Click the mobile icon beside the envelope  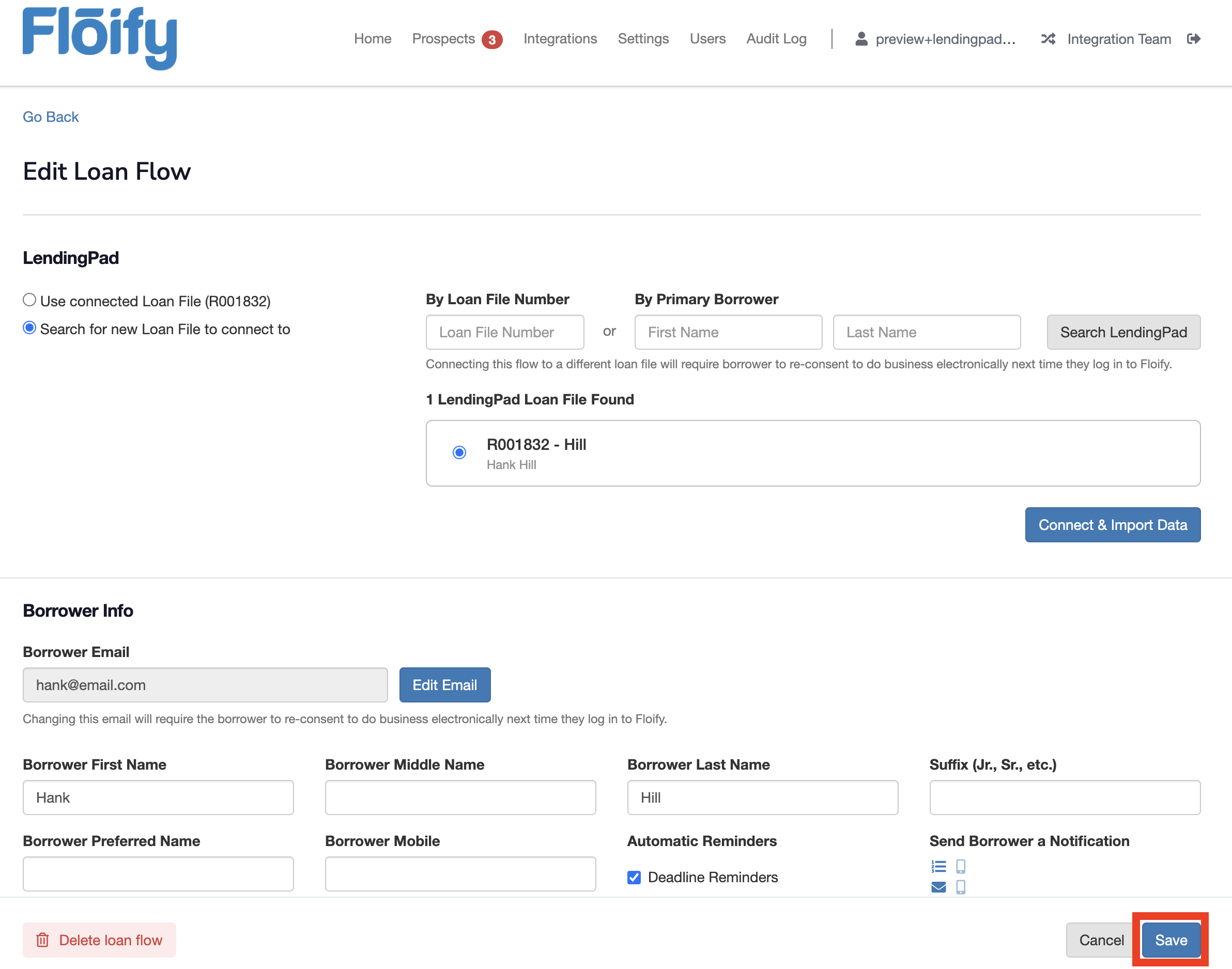pyautogui.click(x=960, y=887)
